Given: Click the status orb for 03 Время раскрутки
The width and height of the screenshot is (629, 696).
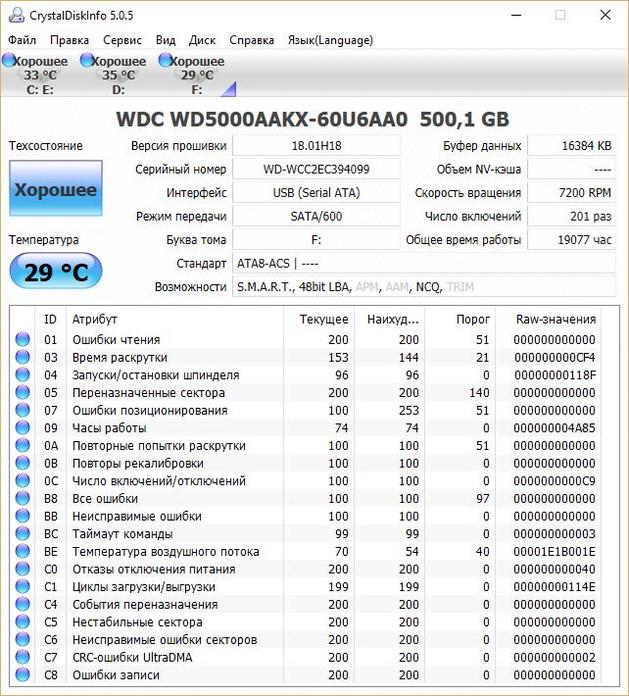Looking at the screenshot, I should tap(23, 357).
